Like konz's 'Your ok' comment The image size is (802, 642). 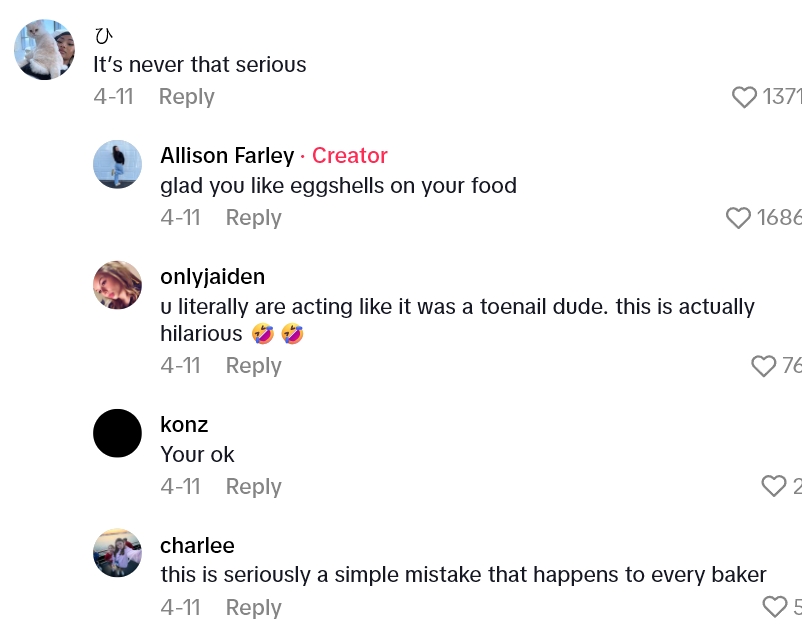pyautogui.click(x=774, y=487)
